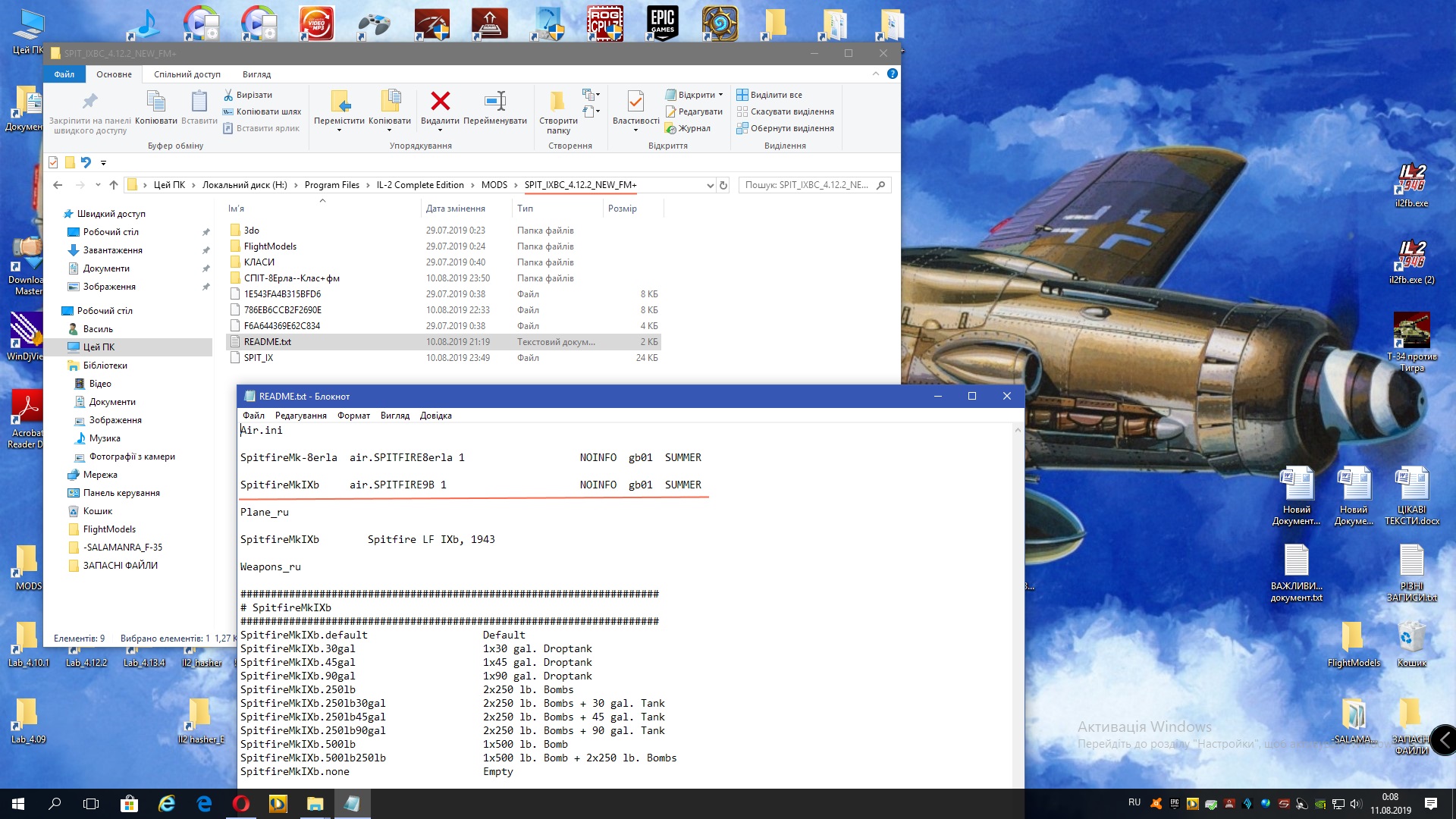Open Notepad's Редагування menu
Viewport: 1456px width, 819px height.
click(300, 416)
